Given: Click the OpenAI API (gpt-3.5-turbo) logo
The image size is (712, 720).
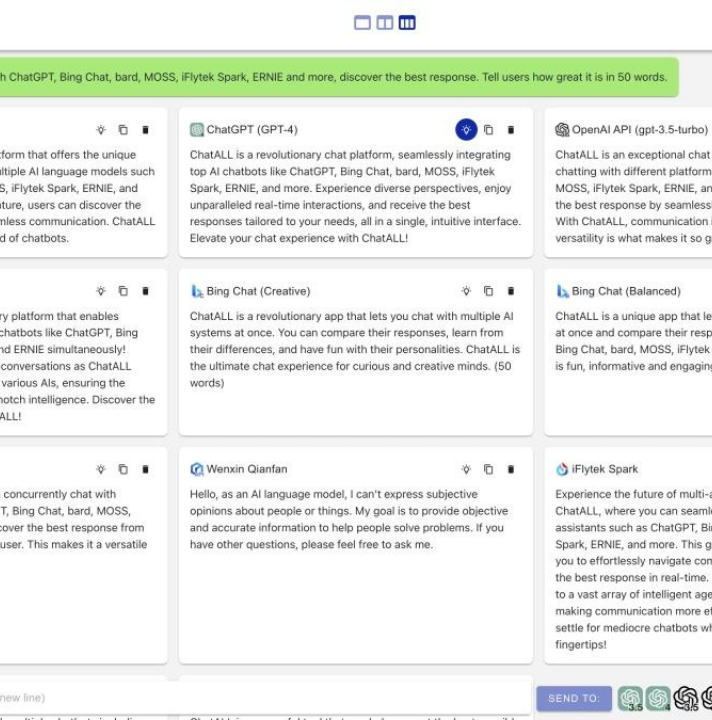Looking at the screenshot, I should click(562, 130).
